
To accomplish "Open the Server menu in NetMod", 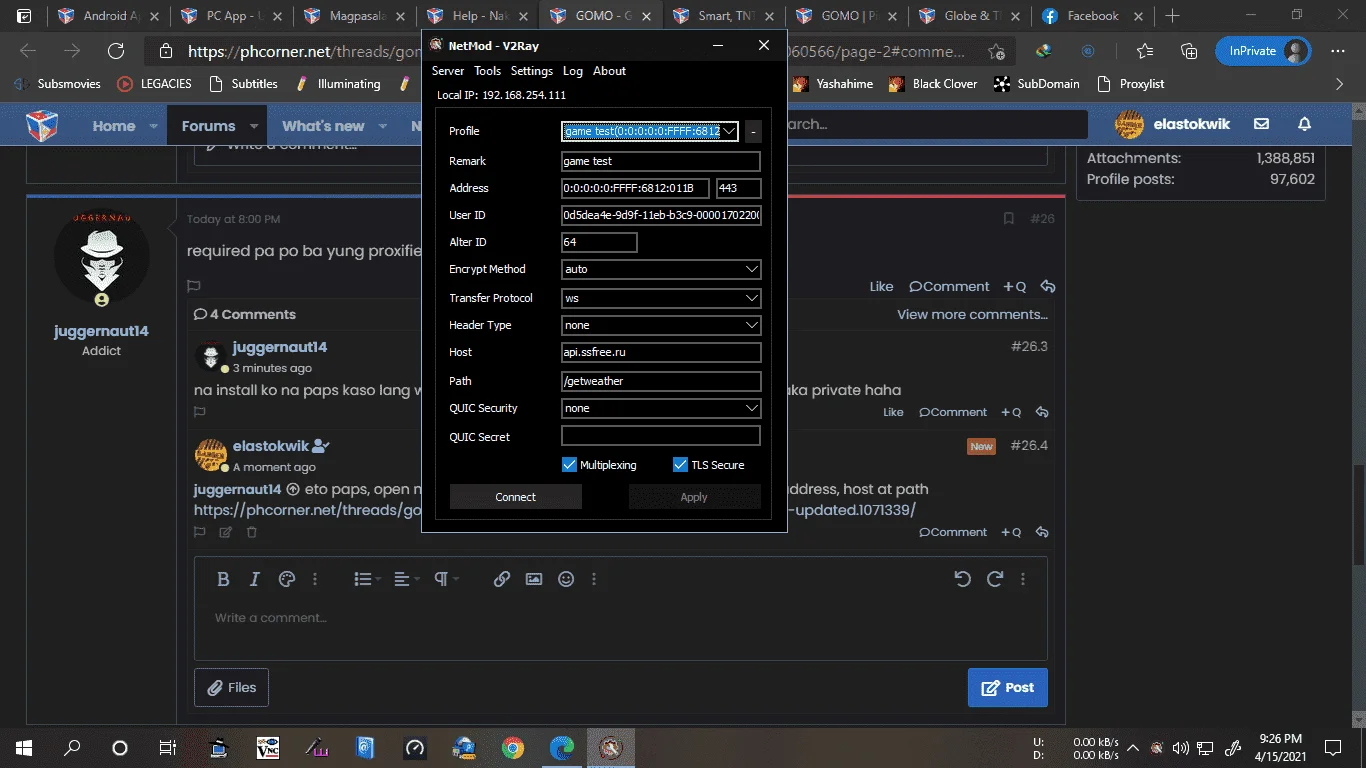I will (448, 71).
